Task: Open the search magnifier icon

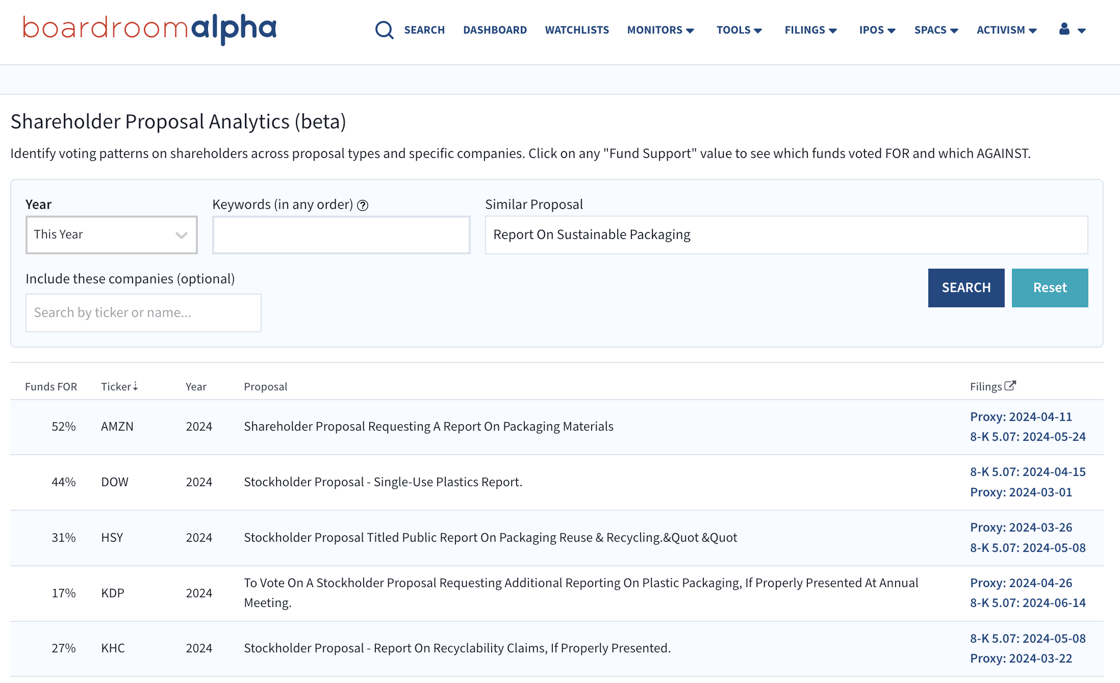Action: coord(385,30)
